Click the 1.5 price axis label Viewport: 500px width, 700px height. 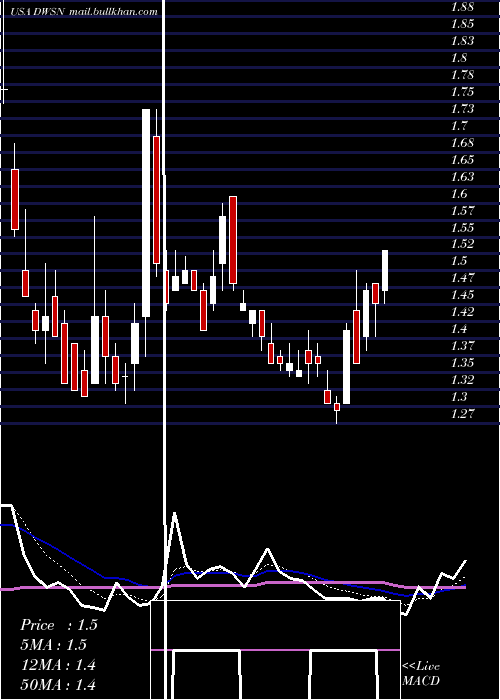(459, 261)
